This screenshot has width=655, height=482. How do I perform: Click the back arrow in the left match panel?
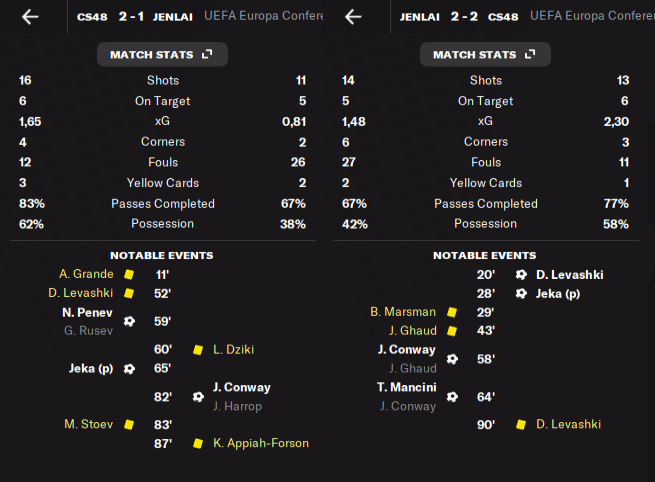pos(30,17)
